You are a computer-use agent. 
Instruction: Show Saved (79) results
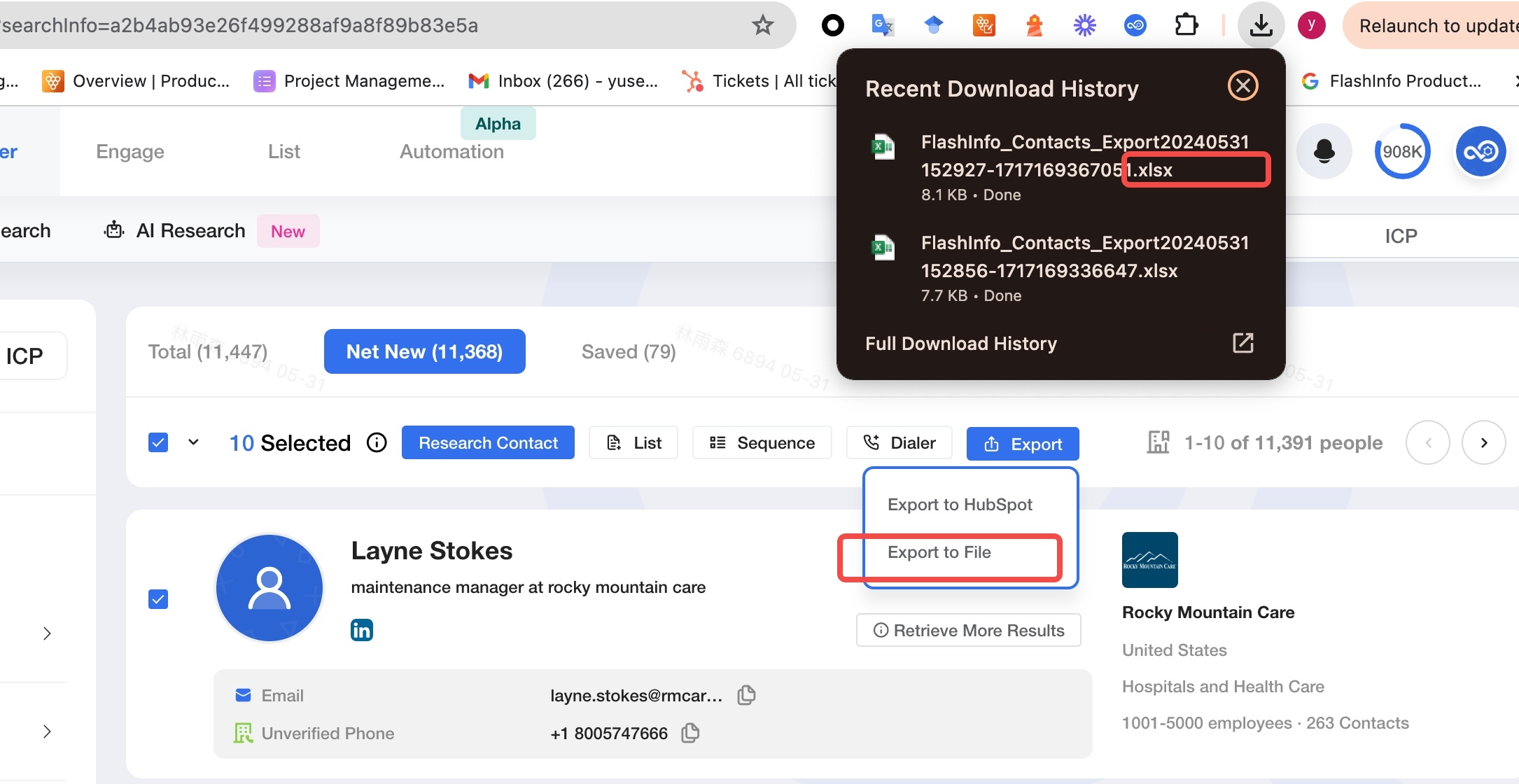point(629,351)
